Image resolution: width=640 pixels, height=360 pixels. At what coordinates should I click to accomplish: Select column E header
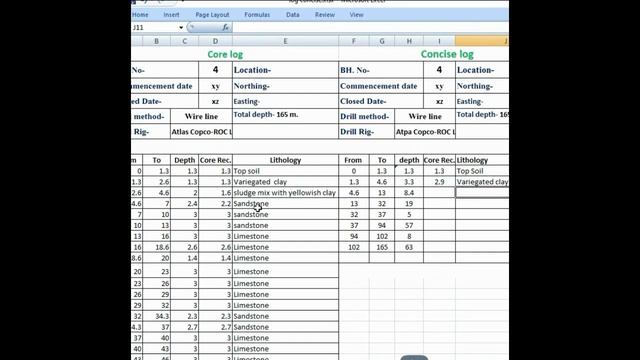[x=285, y=41]
